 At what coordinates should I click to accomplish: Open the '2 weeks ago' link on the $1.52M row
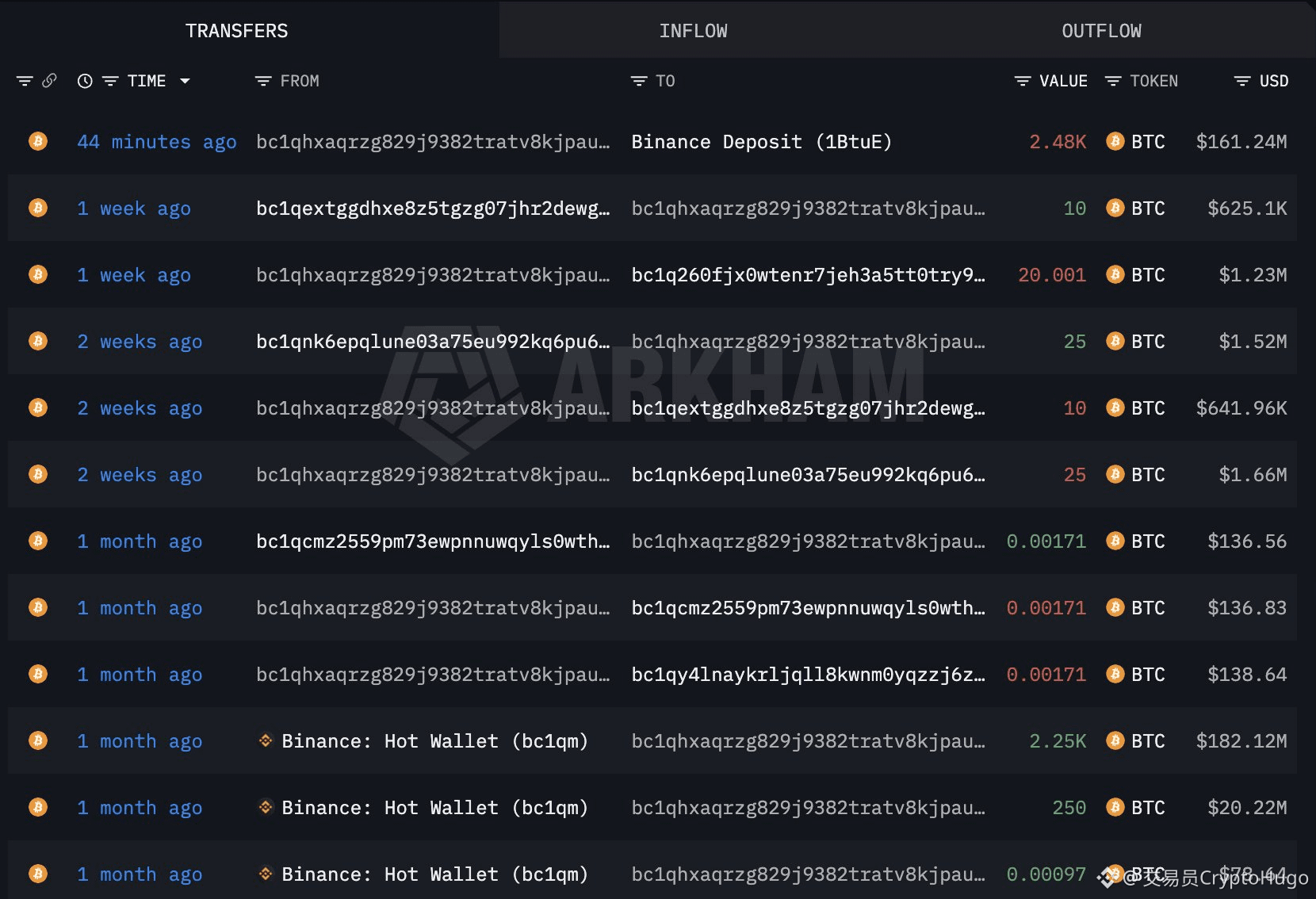click(x=140, y=342)
